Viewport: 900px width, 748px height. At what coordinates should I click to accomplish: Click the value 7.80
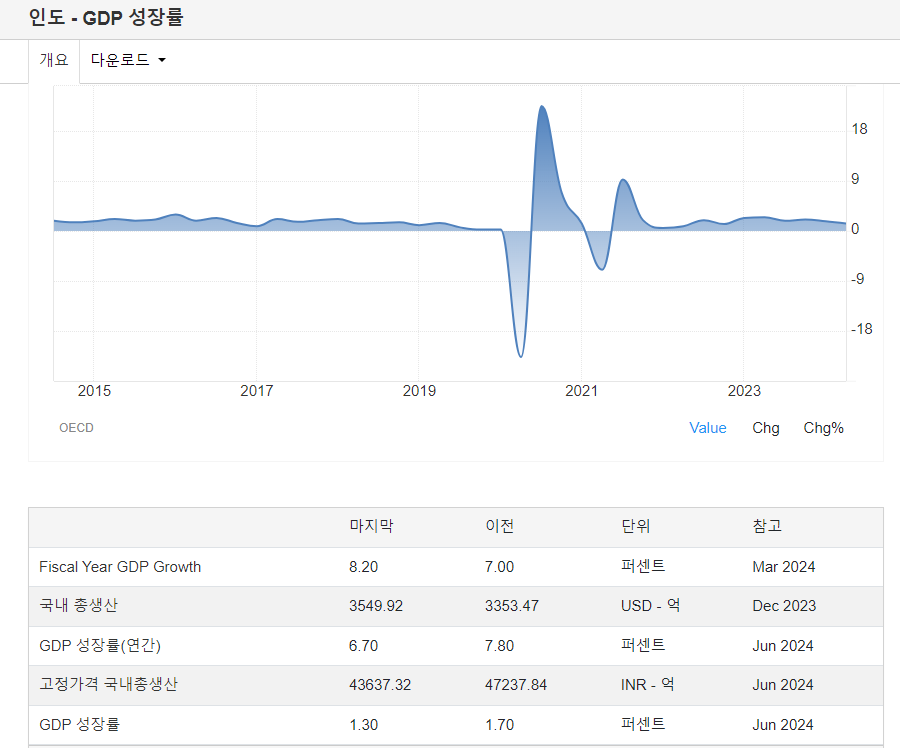[x=499, y=645]
